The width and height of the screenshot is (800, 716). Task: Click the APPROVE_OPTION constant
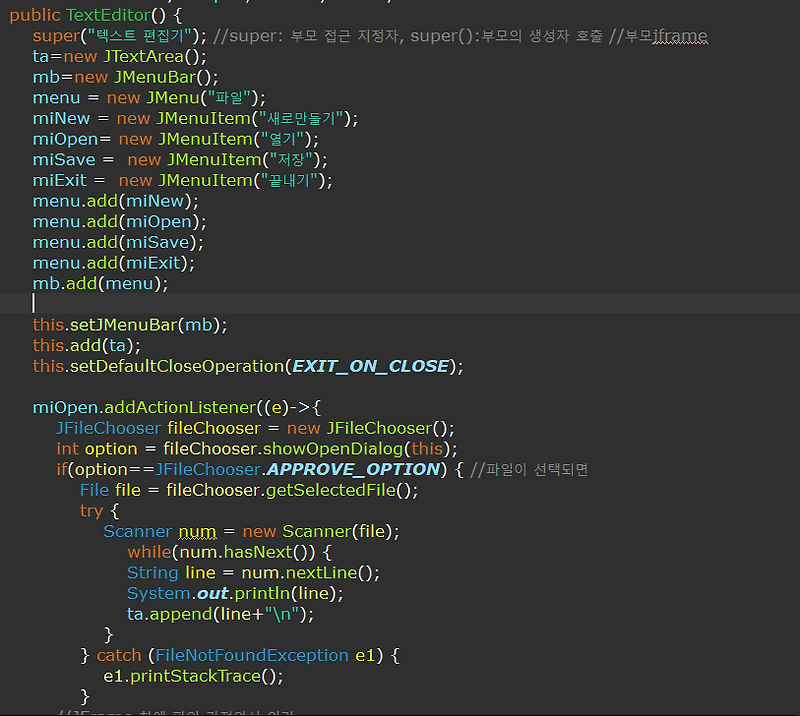353,470
